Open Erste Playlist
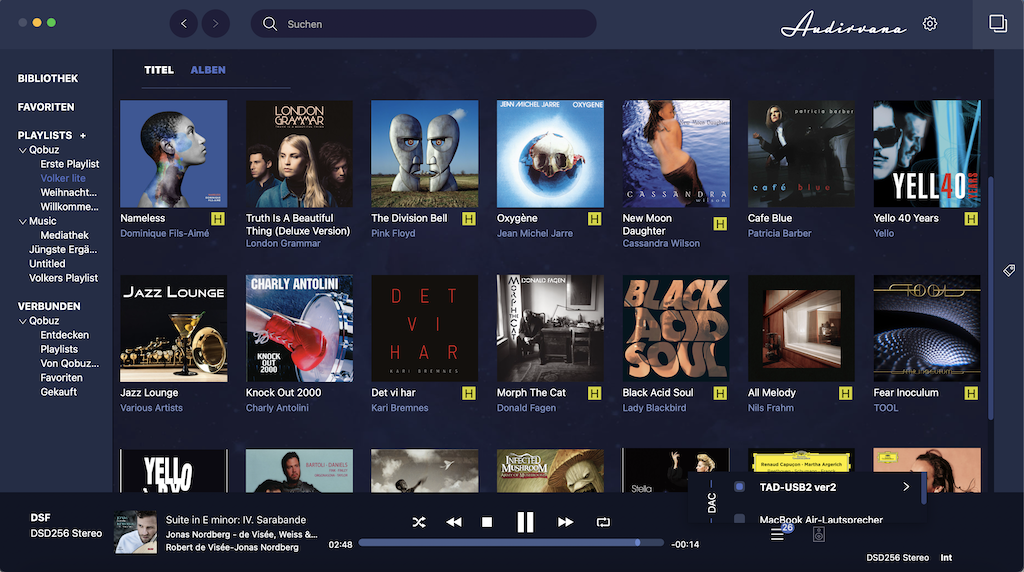1024x572 pixels. click(x=70, y=164)
